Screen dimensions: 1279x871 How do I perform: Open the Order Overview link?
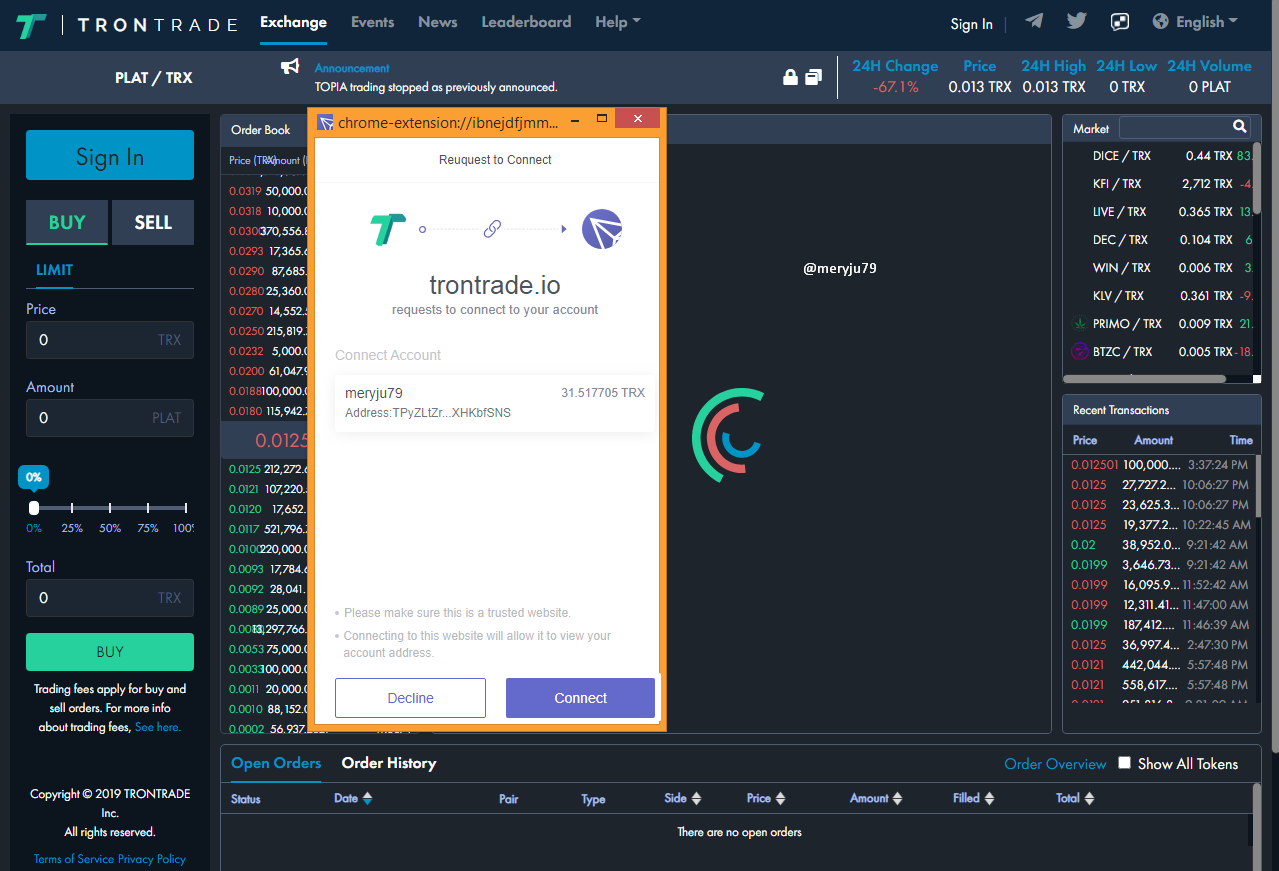coord(1055,764)
